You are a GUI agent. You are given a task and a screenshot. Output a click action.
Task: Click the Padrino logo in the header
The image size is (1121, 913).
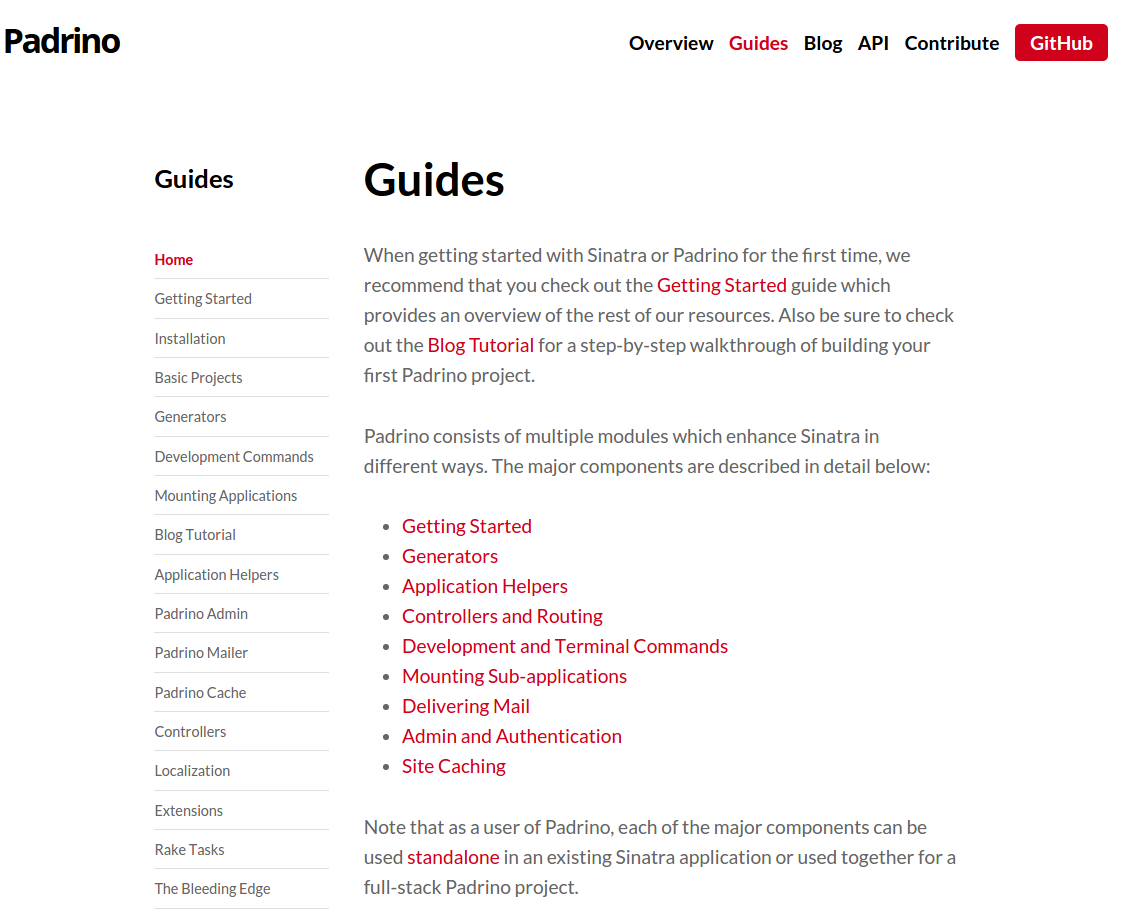(62, 41)
